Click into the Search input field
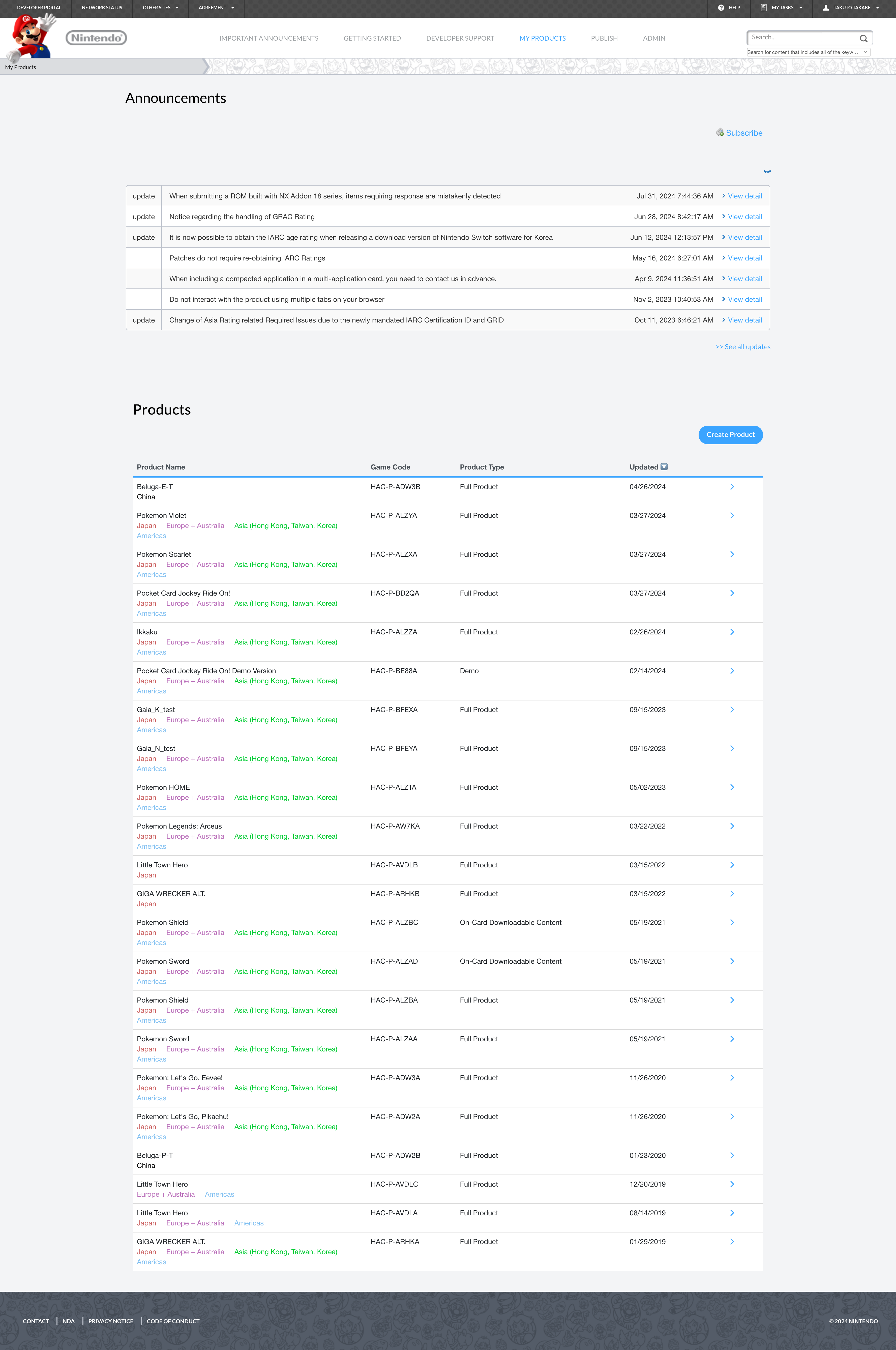896x1350 pixels. (x=803, y=38)
